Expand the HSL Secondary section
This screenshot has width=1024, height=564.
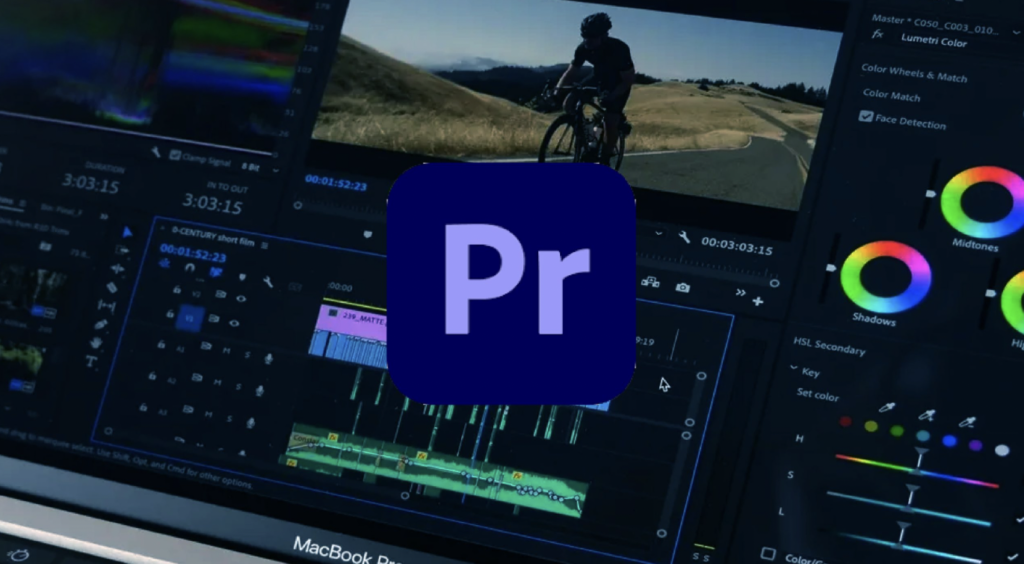(829, 346)
